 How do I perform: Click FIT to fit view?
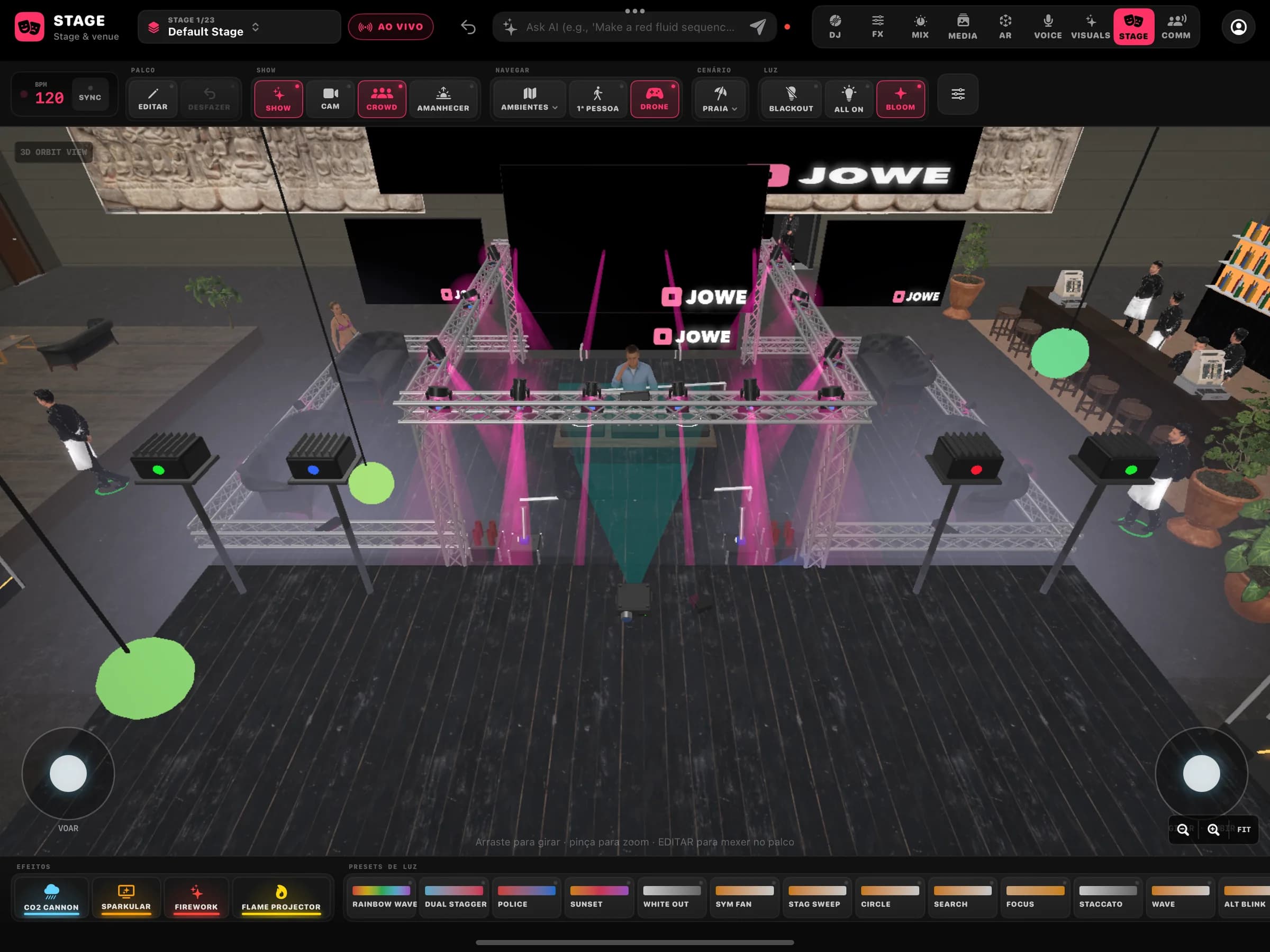[1244, 830]
